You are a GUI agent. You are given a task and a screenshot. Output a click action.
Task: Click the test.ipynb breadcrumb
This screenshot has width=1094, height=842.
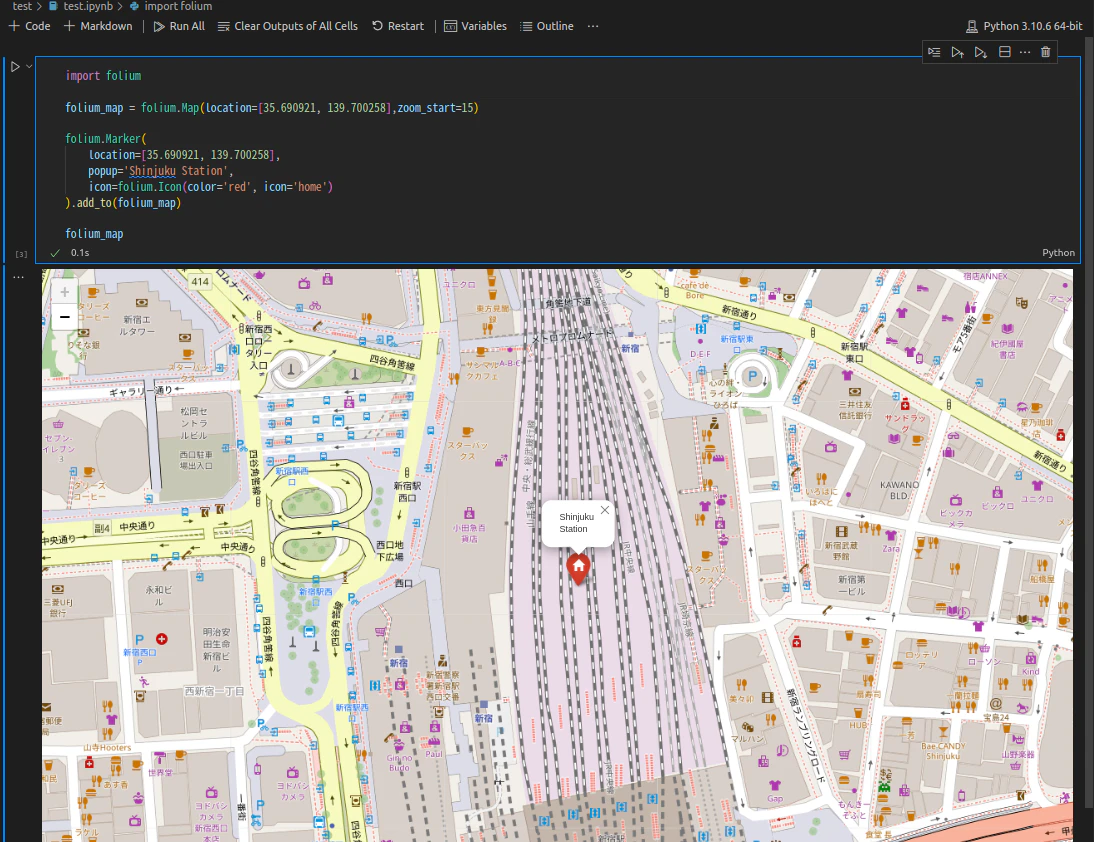[x=80, y=6]
